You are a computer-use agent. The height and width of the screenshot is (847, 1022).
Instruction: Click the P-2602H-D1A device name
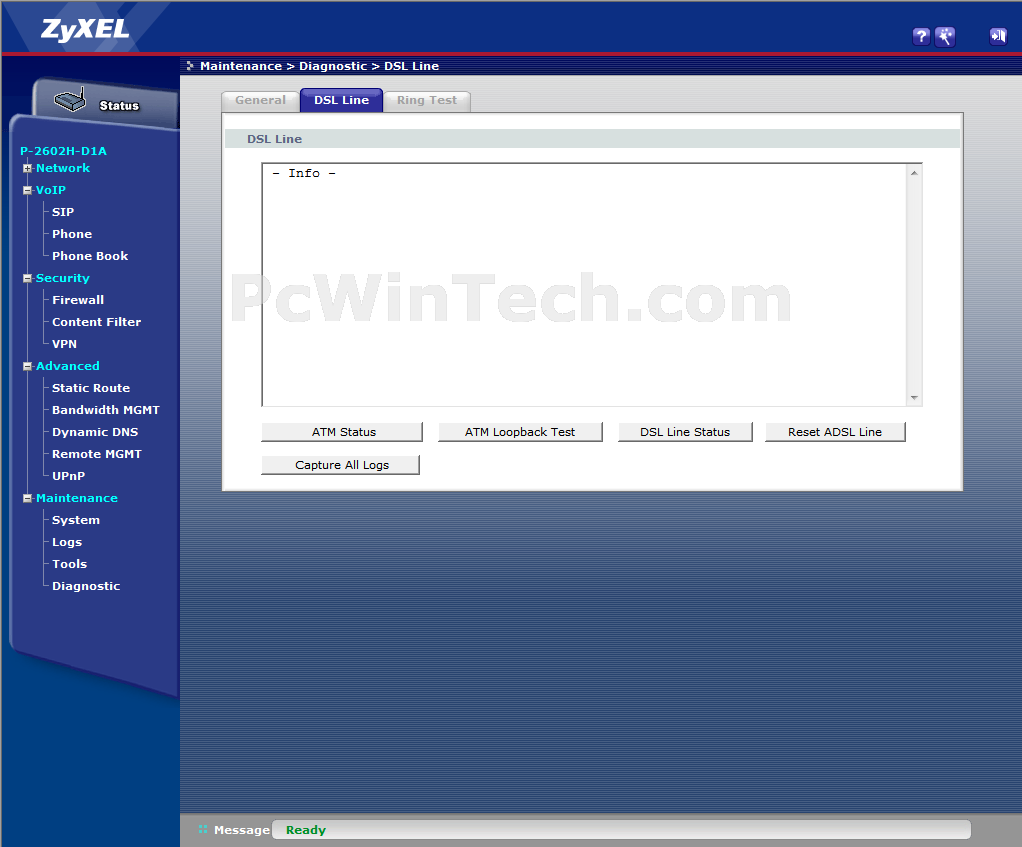click(x=63, y=151)
